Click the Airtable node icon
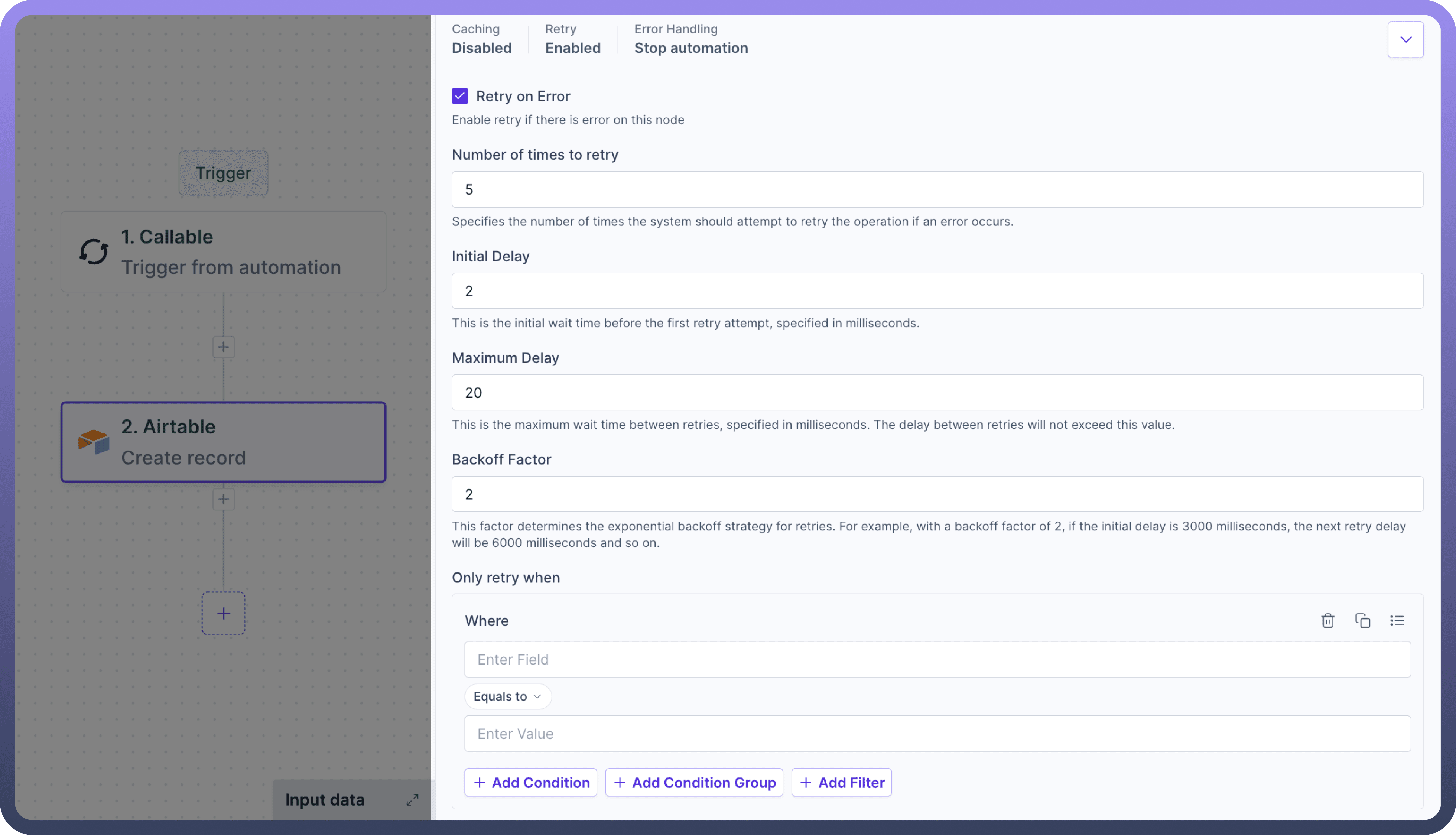The width and height of the screenshot is (1456, 835). click(x=94, y=442)
